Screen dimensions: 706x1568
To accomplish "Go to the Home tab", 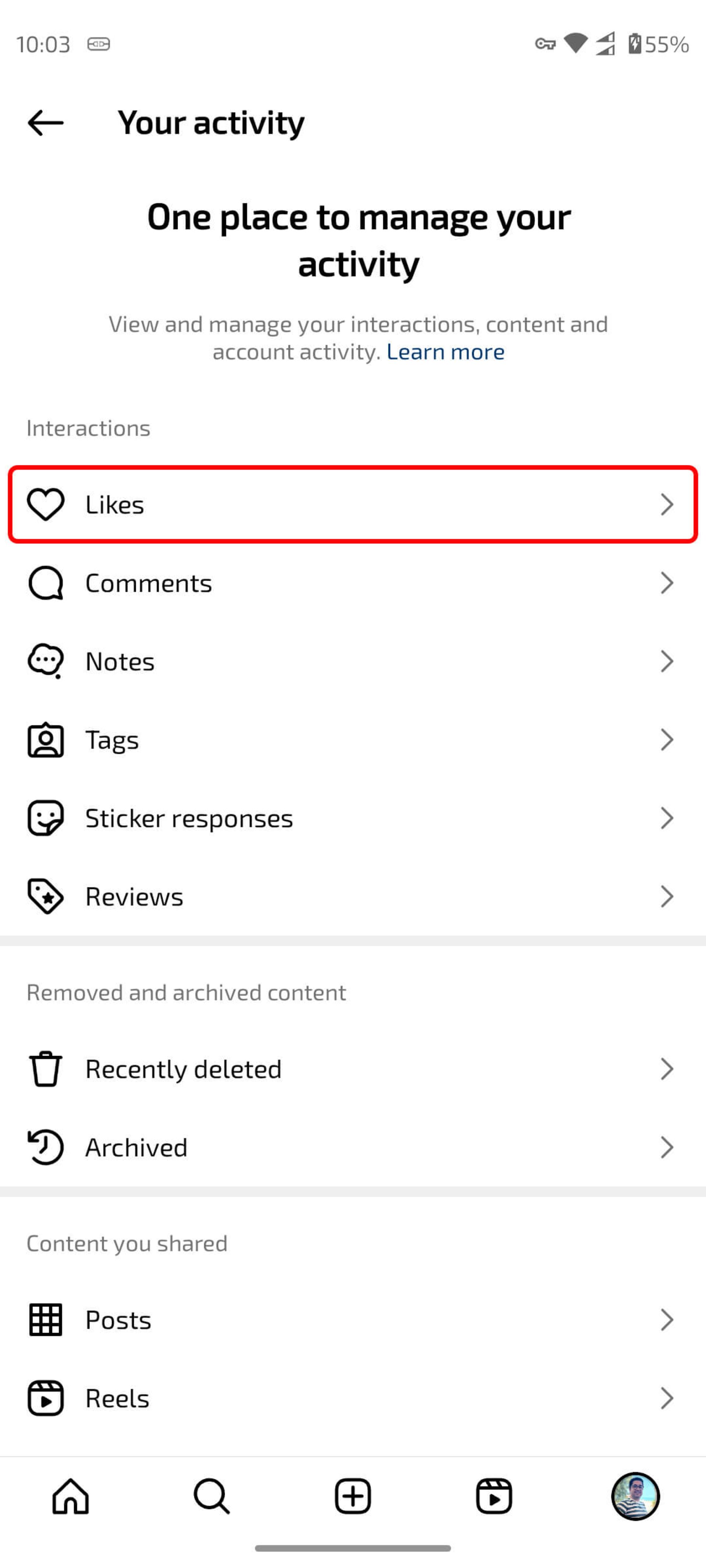I will (x=71, y=1496).
